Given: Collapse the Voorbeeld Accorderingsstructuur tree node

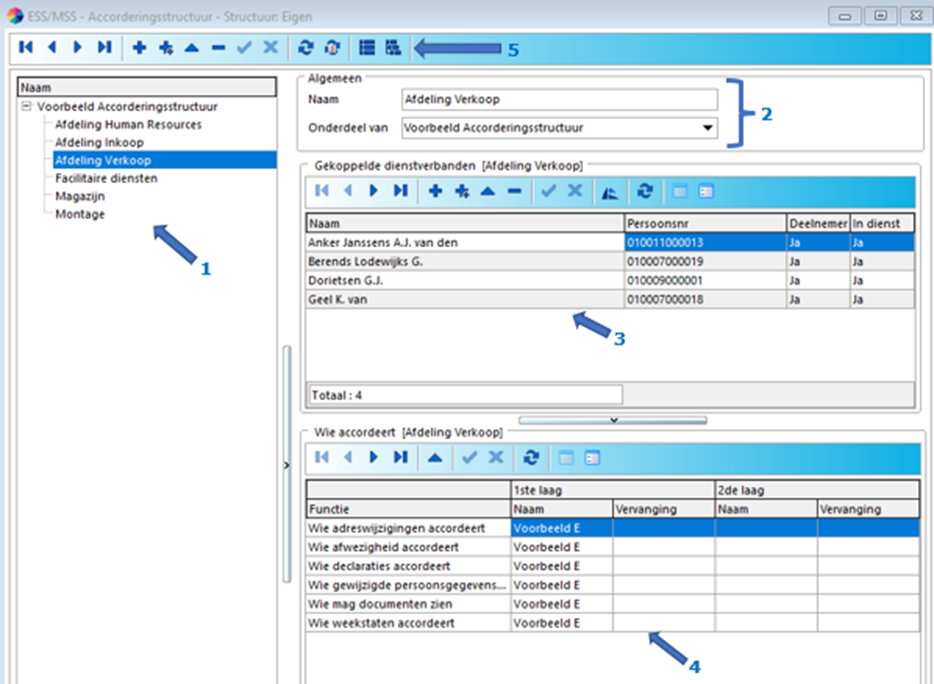Looking at the screenshot, I should (x=27, y=106).
